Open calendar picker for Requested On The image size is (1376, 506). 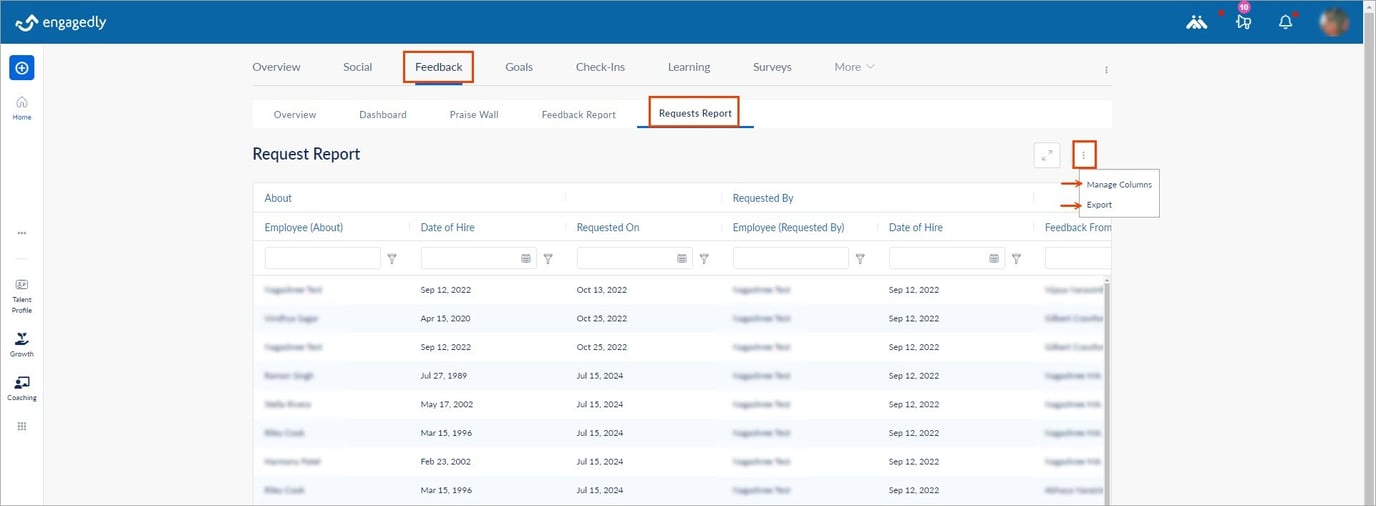[x=682, y=258]
